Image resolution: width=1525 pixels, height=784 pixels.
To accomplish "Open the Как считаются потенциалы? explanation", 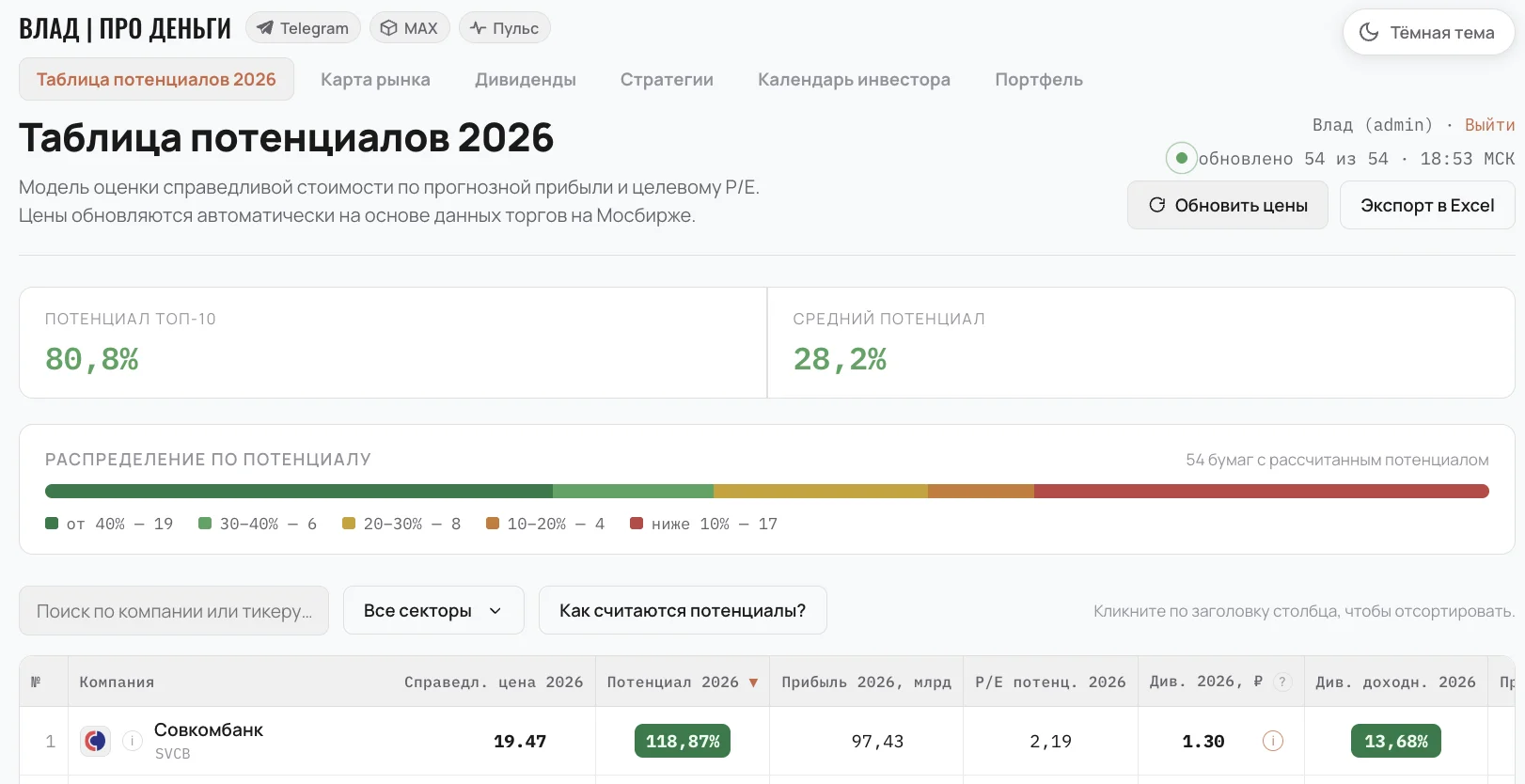I will [x=683, y=610].
